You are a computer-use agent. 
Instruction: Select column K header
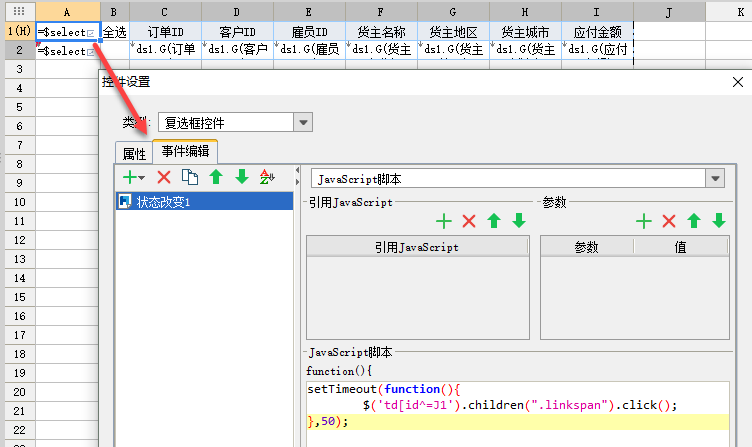(729, 12)
